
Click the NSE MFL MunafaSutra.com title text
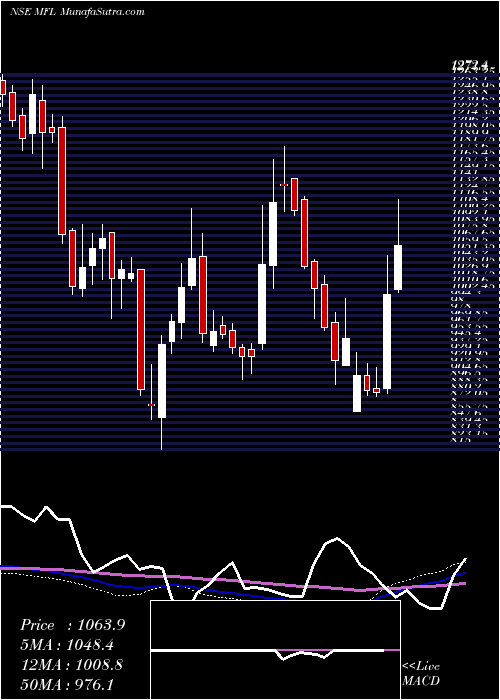[x=77, y=12]
